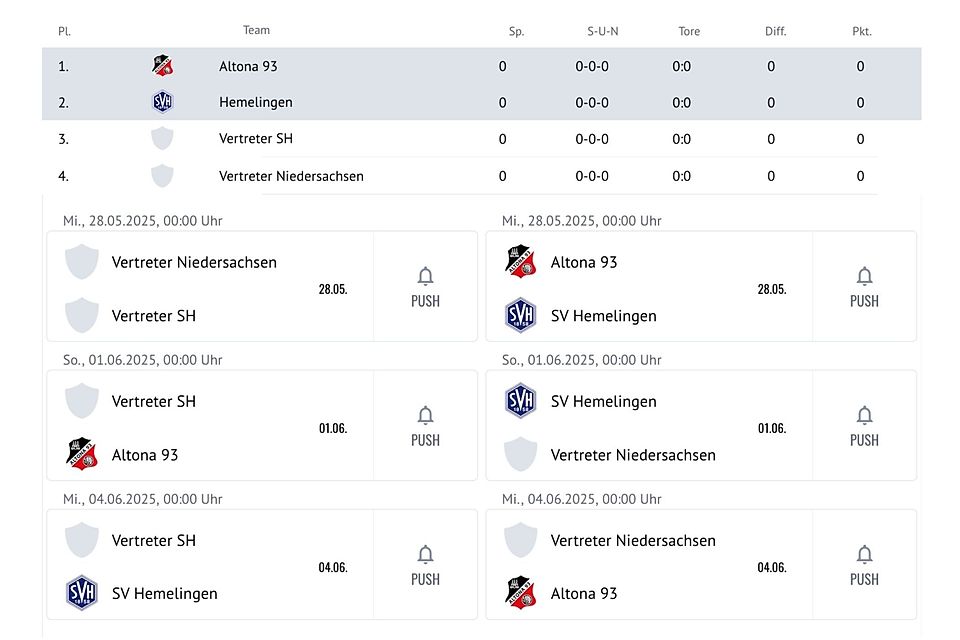Open Vertreter Niedersachsen row in standings
The width and height of the screenshot is (960, 640).
click(481, 176)
